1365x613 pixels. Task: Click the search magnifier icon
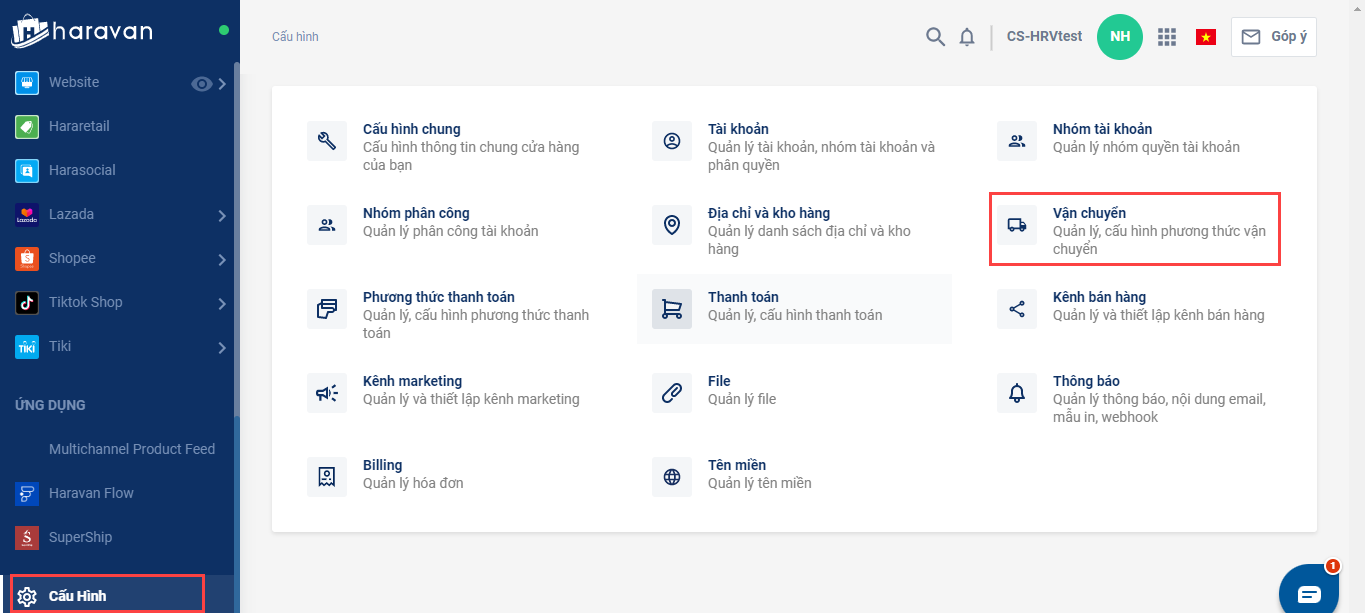[x=935, y=37]
